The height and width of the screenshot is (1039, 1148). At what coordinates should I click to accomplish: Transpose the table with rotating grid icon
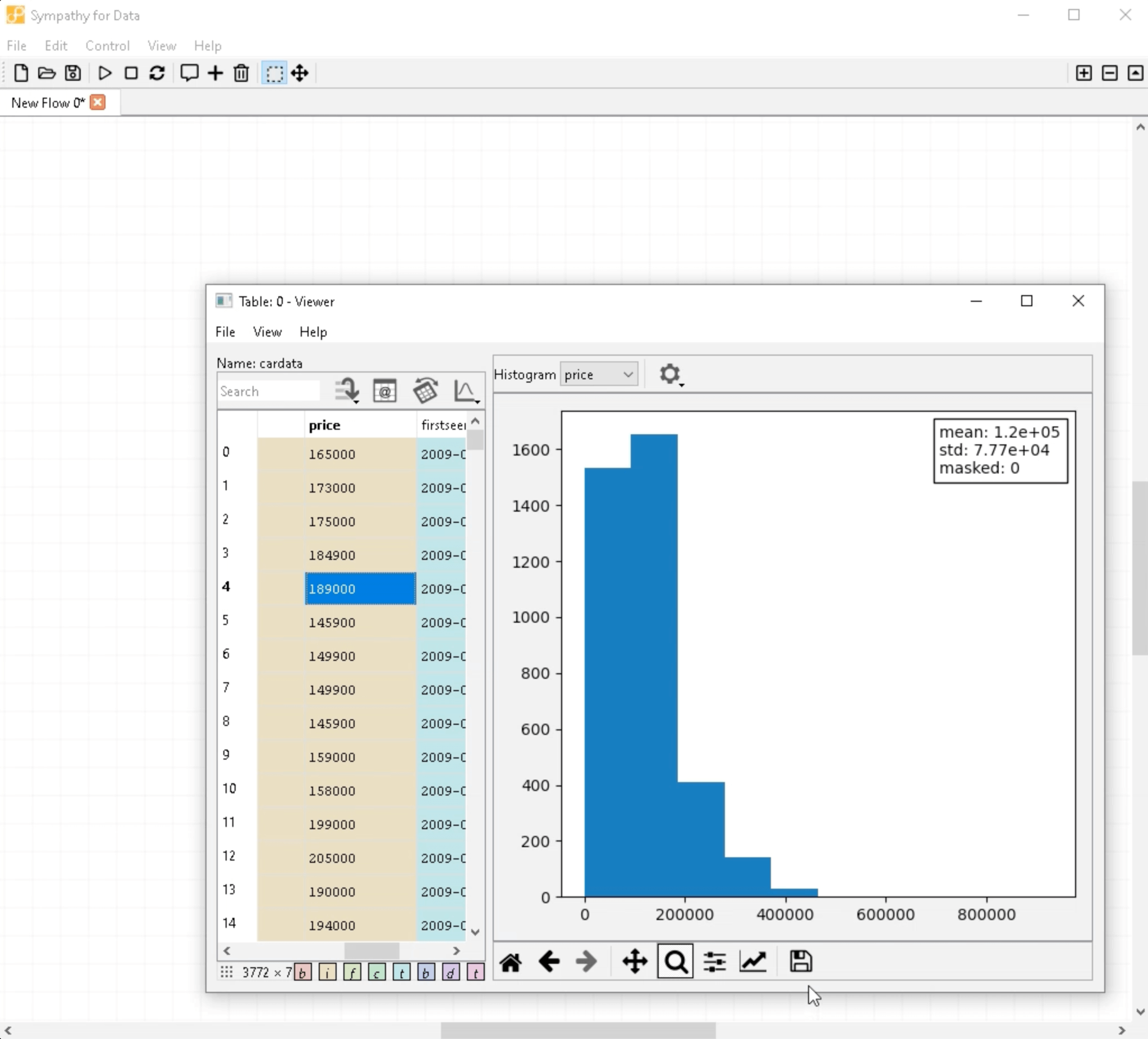click(425, 391)
